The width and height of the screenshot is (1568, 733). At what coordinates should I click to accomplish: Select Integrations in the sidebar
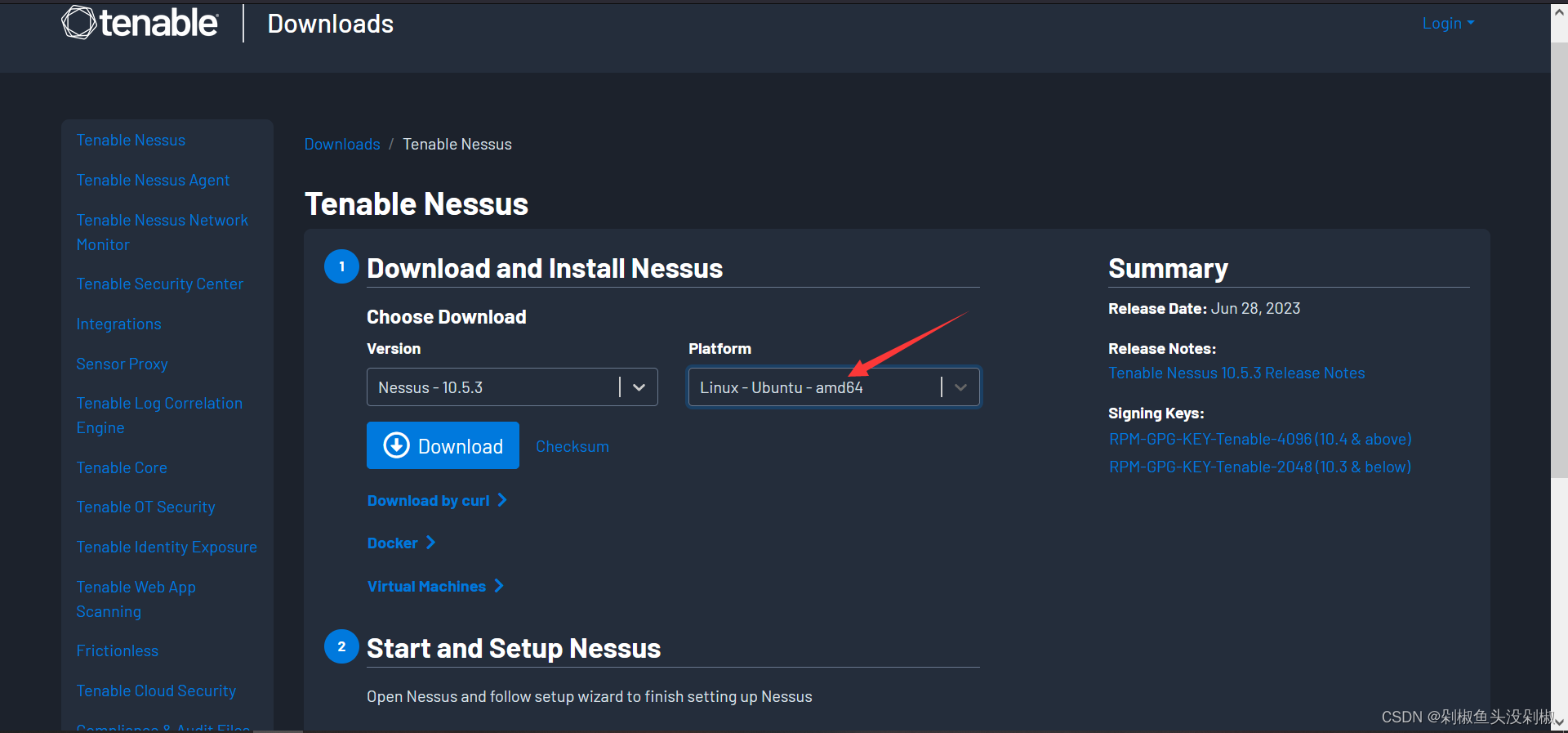coord(118,324)
